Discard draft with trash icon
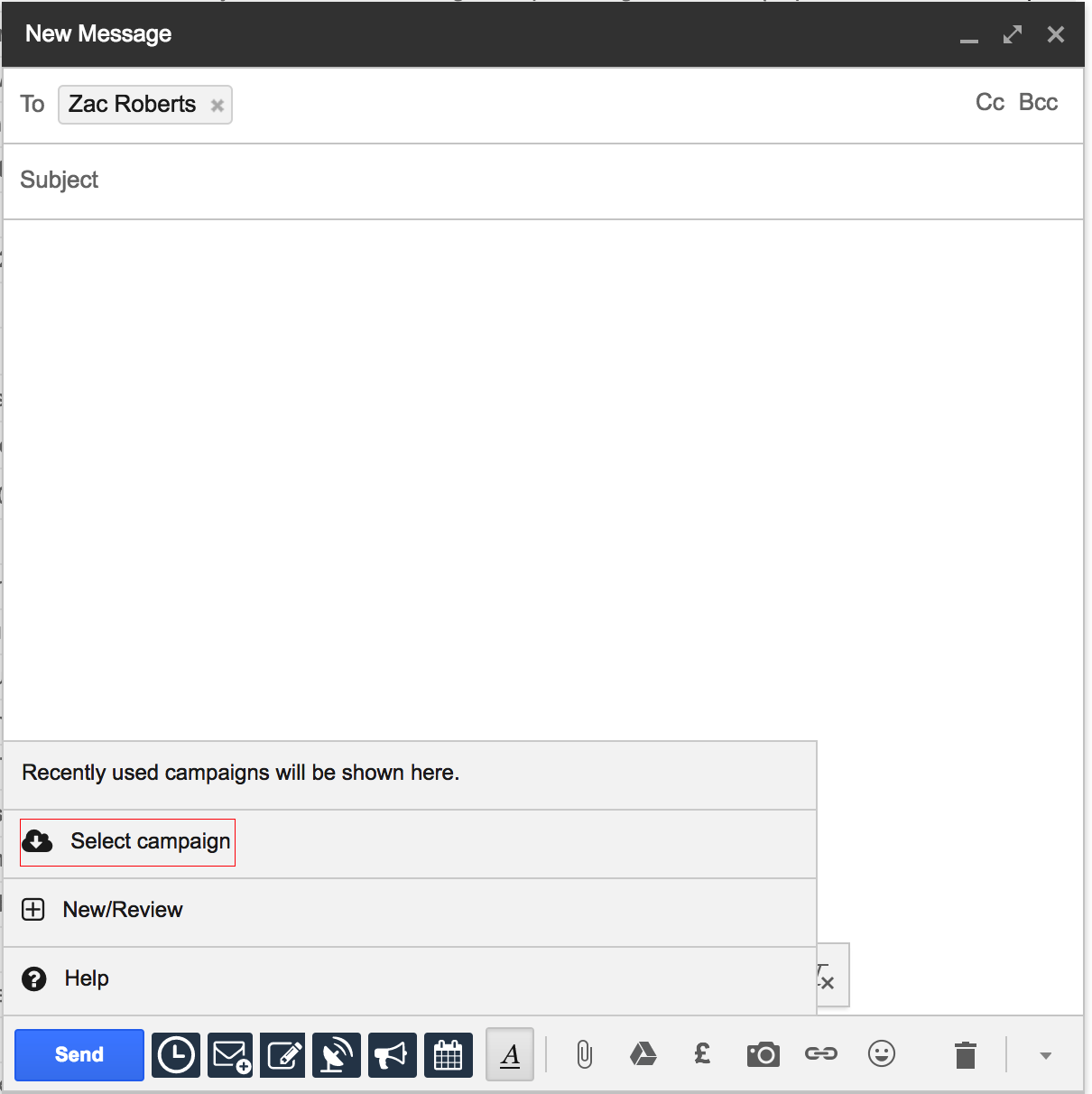The height and width of the screenshot is (1094, 1092). tap(966, 1054)
